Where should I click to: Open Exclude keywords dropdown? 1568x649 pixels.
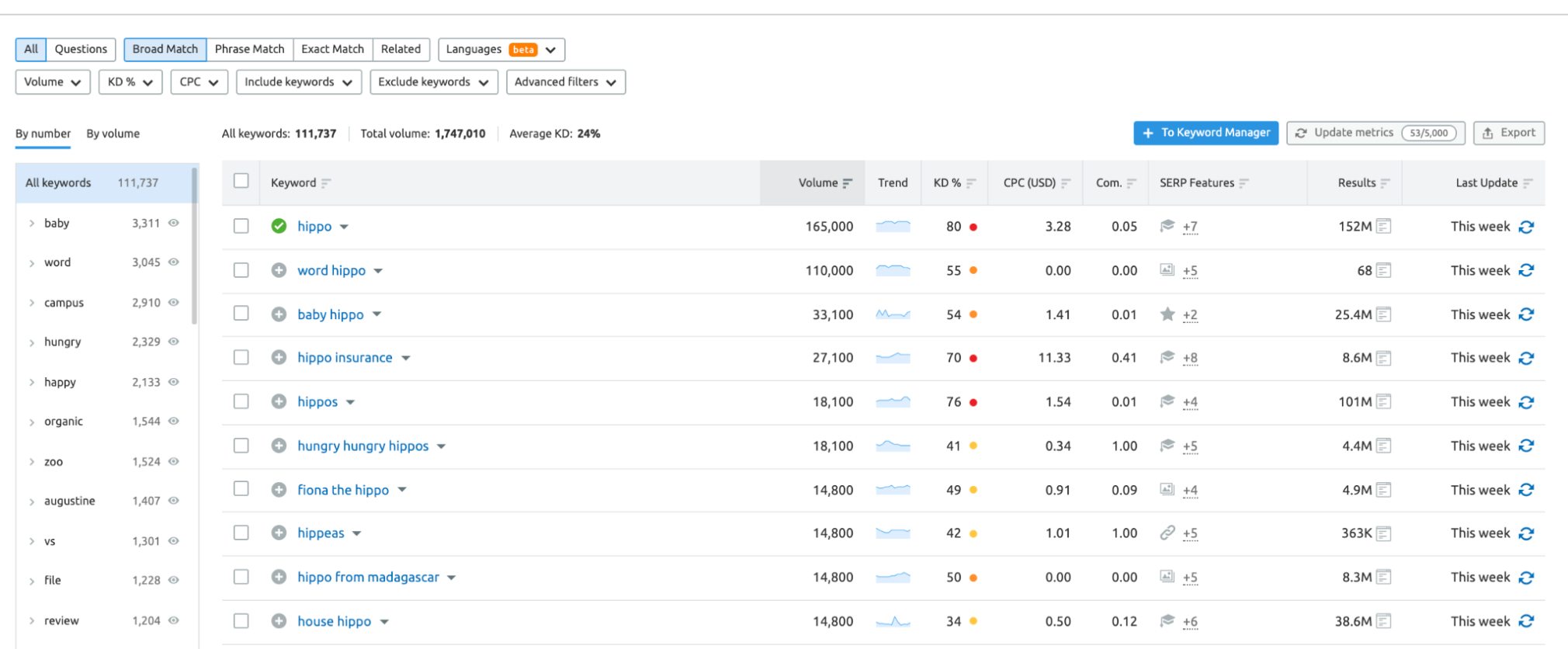434,82
